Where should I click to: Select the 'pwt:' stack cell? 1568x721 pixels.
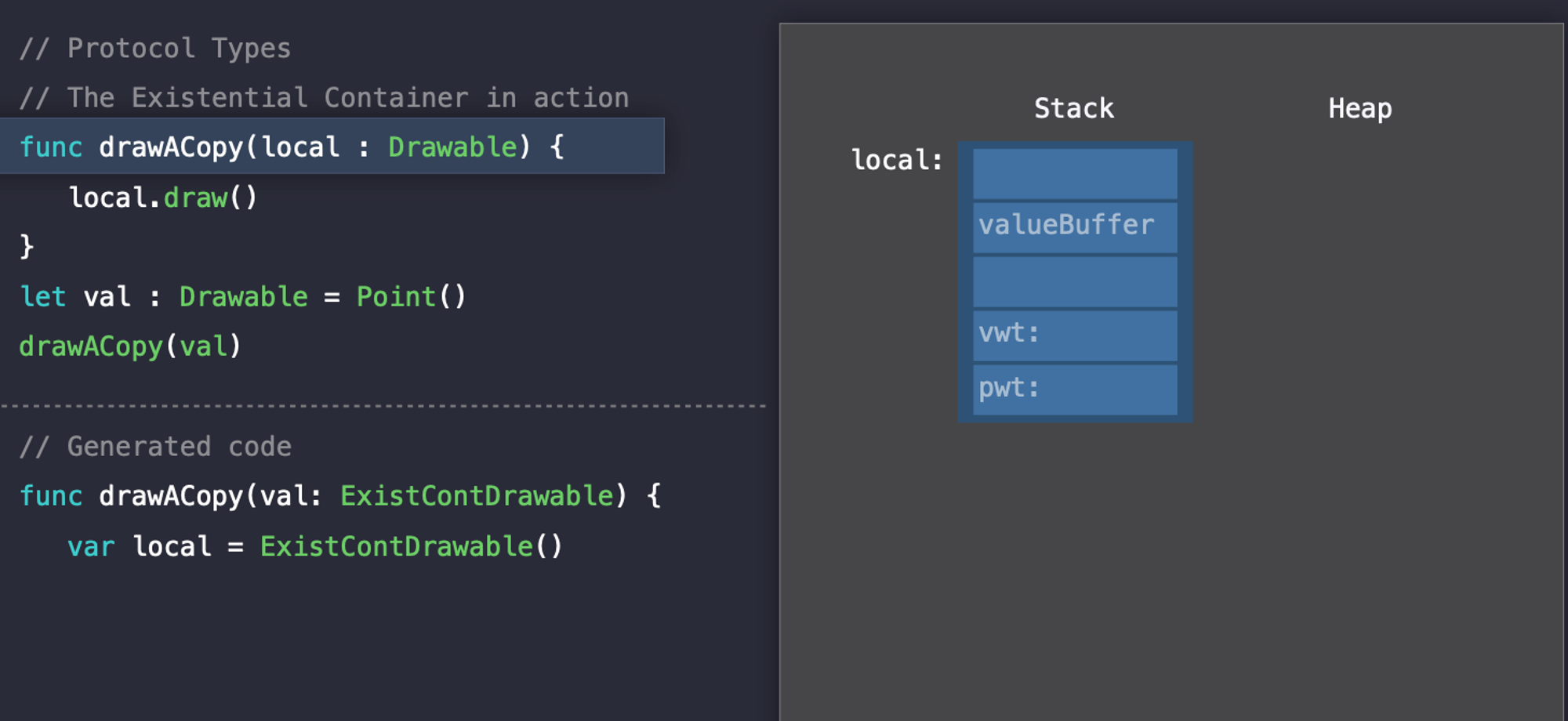[x=1075, y=389]
